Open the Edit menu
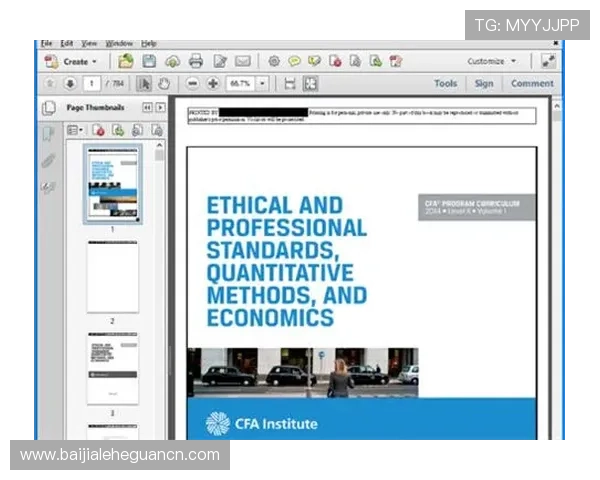This screenshot has width=600, height=480. click(x=67, y=43)
